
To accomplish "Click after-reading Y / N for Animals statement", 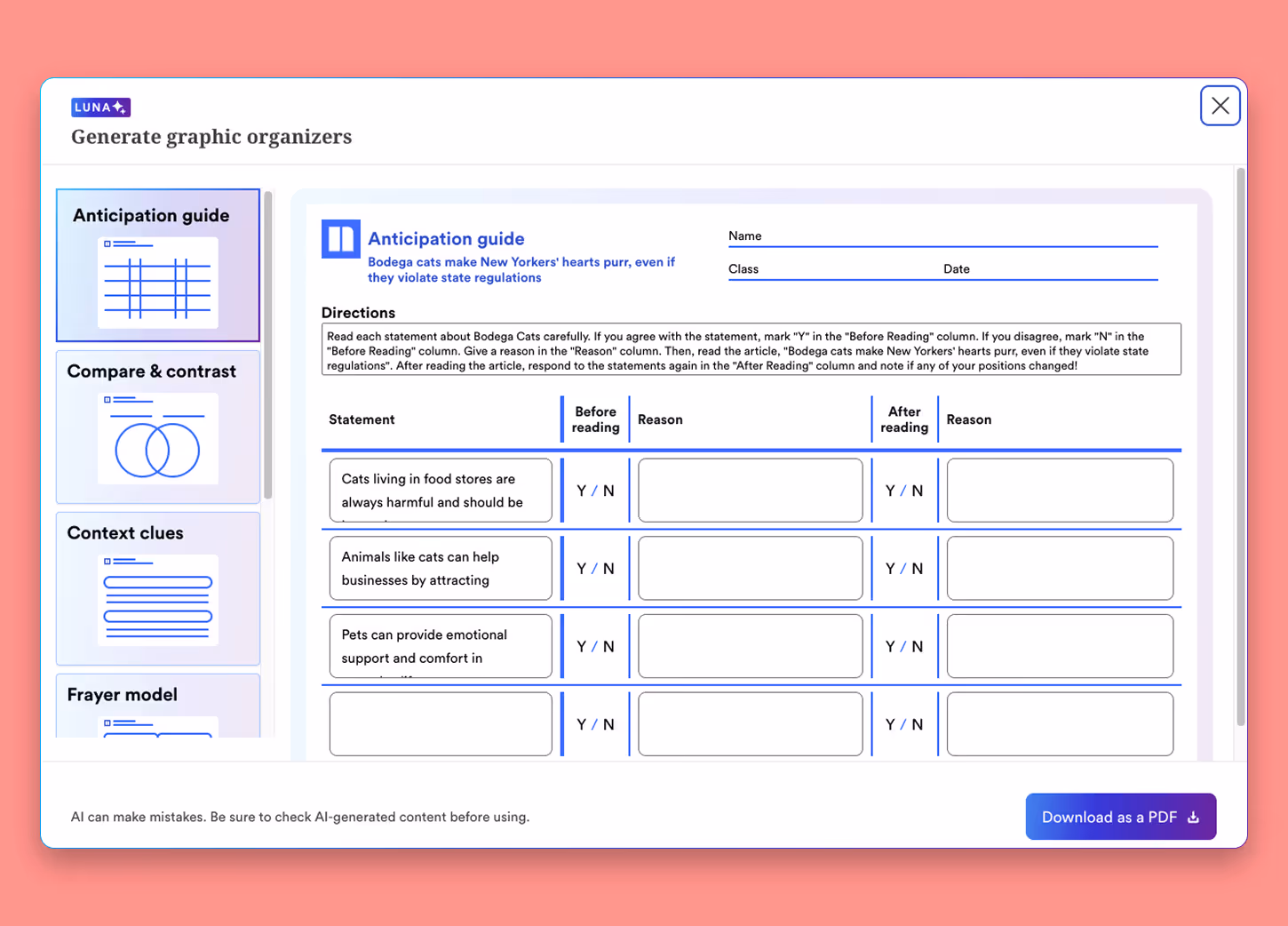I will pos(904,569).
